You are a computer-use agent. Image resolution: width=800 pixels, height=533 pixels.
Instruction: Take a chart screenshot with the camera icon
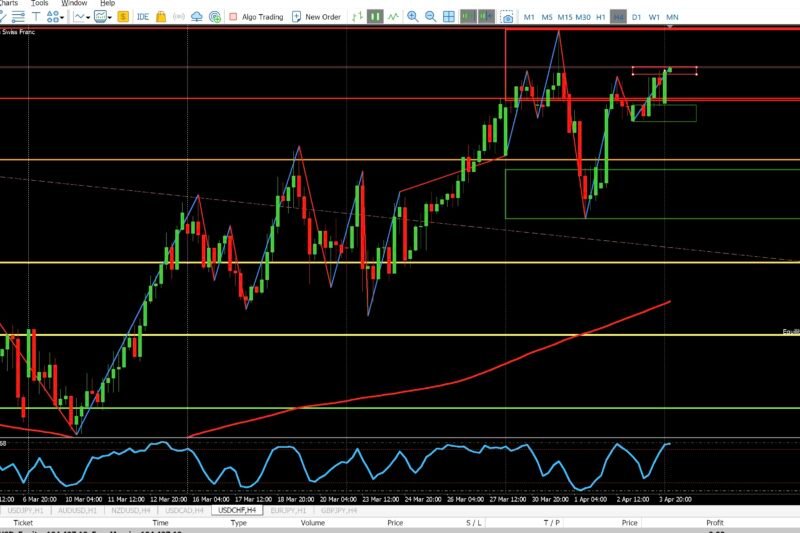click(507, 17)
